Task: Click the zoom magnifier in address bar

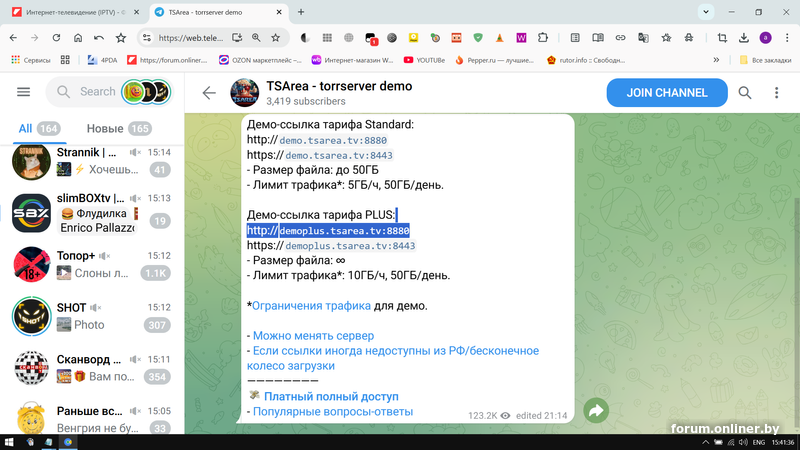Action: pyautogui.click(x=256, y=38)
